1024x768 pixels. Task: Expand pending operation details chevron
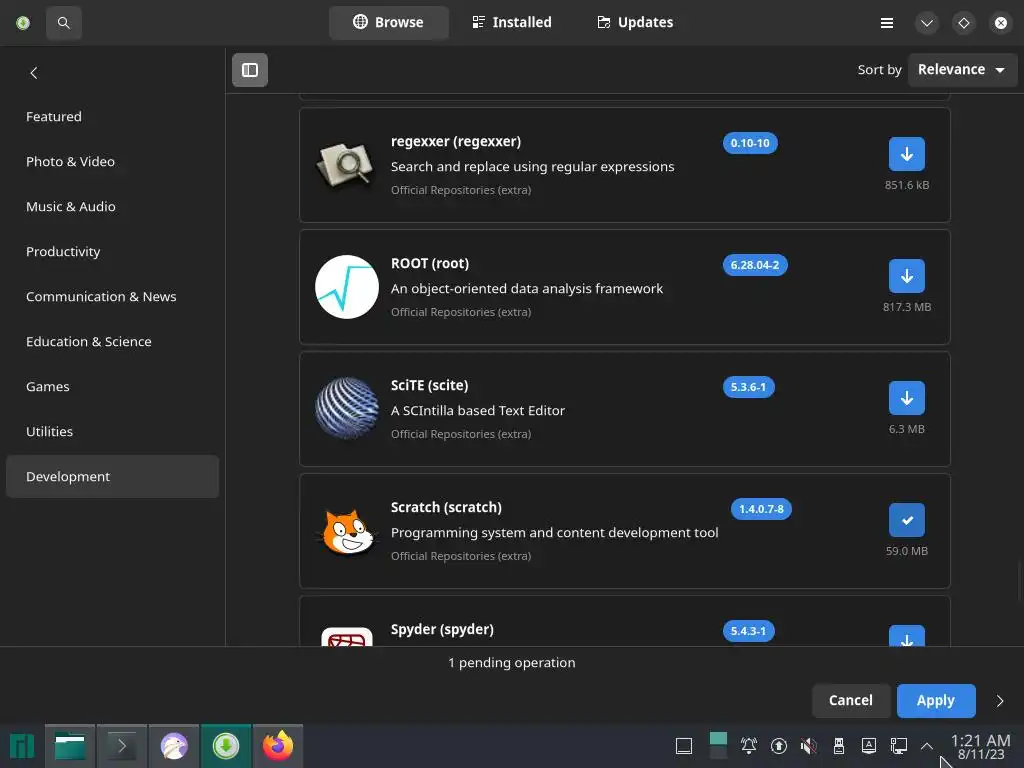tap(1000, 701)
